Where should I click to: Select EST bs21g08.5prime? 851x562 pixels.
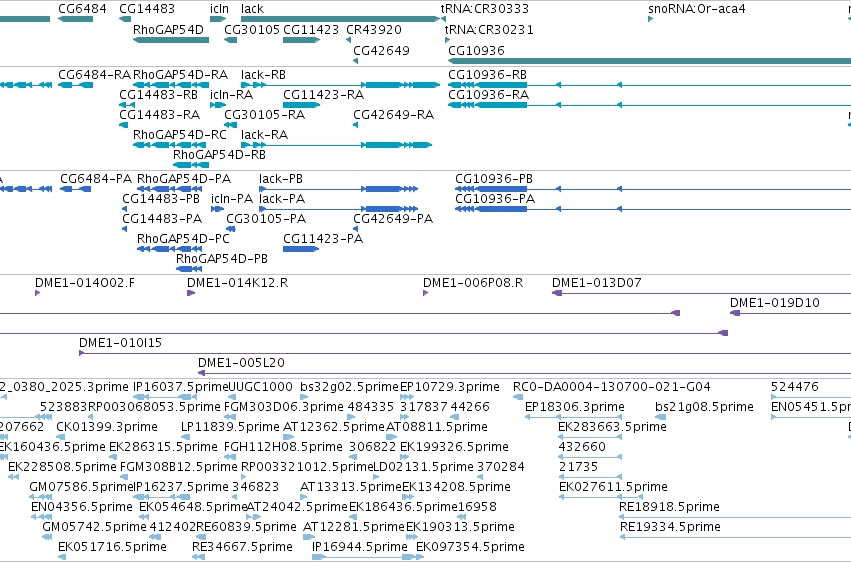click(704, 407)
